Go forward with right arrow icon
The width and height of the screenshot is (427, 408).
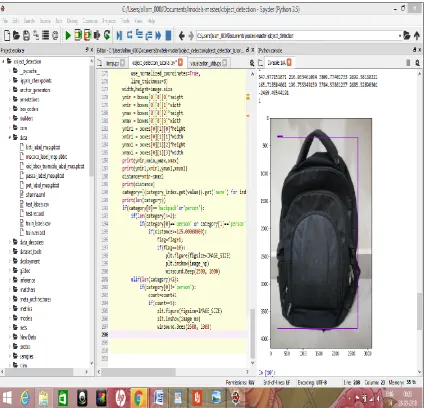coord(191,35)
